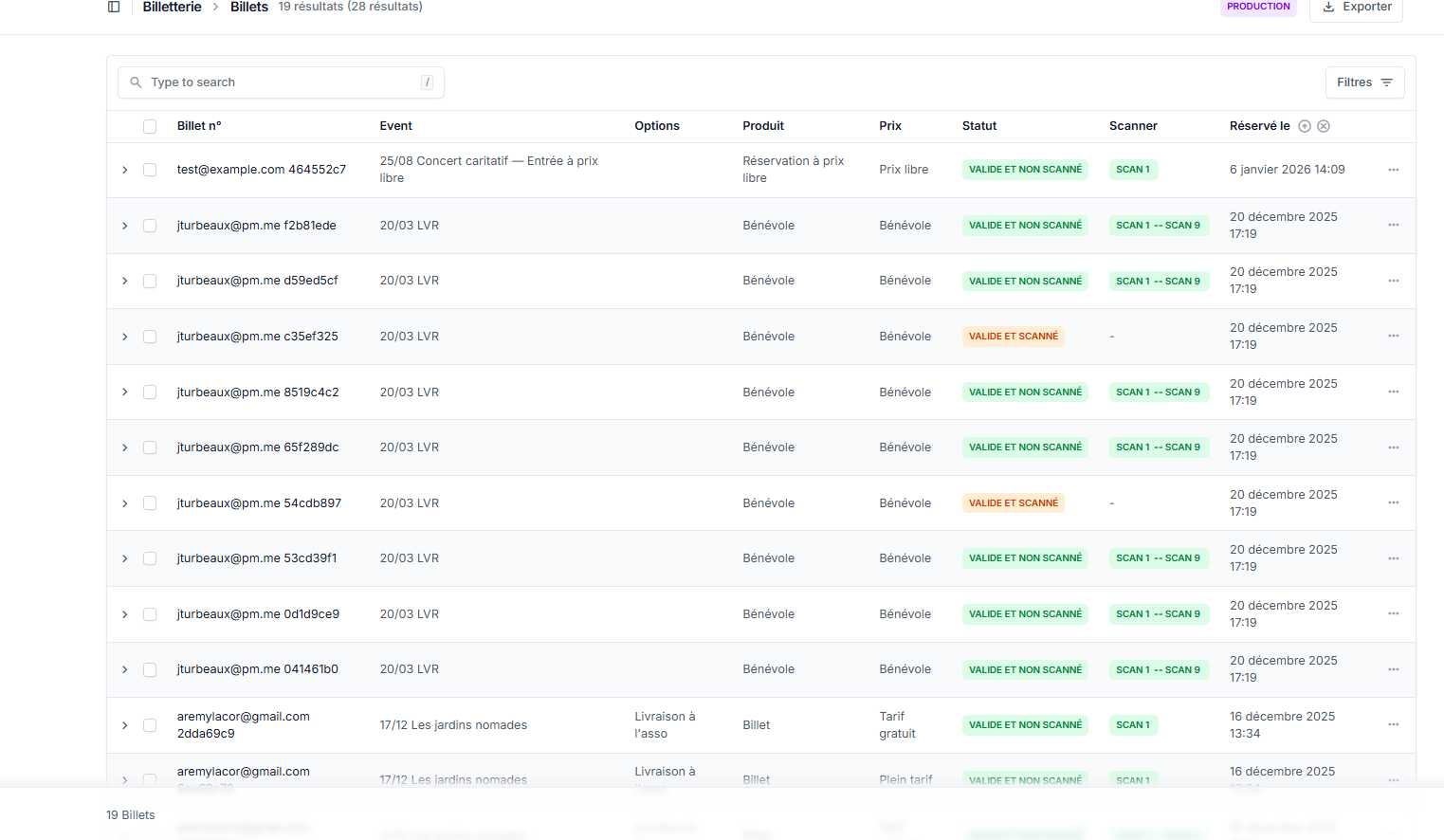Tick the checkbox for ticket 8519c4c2
Viewport: 1444px width, 840px height.
click(x=150, y=393)
